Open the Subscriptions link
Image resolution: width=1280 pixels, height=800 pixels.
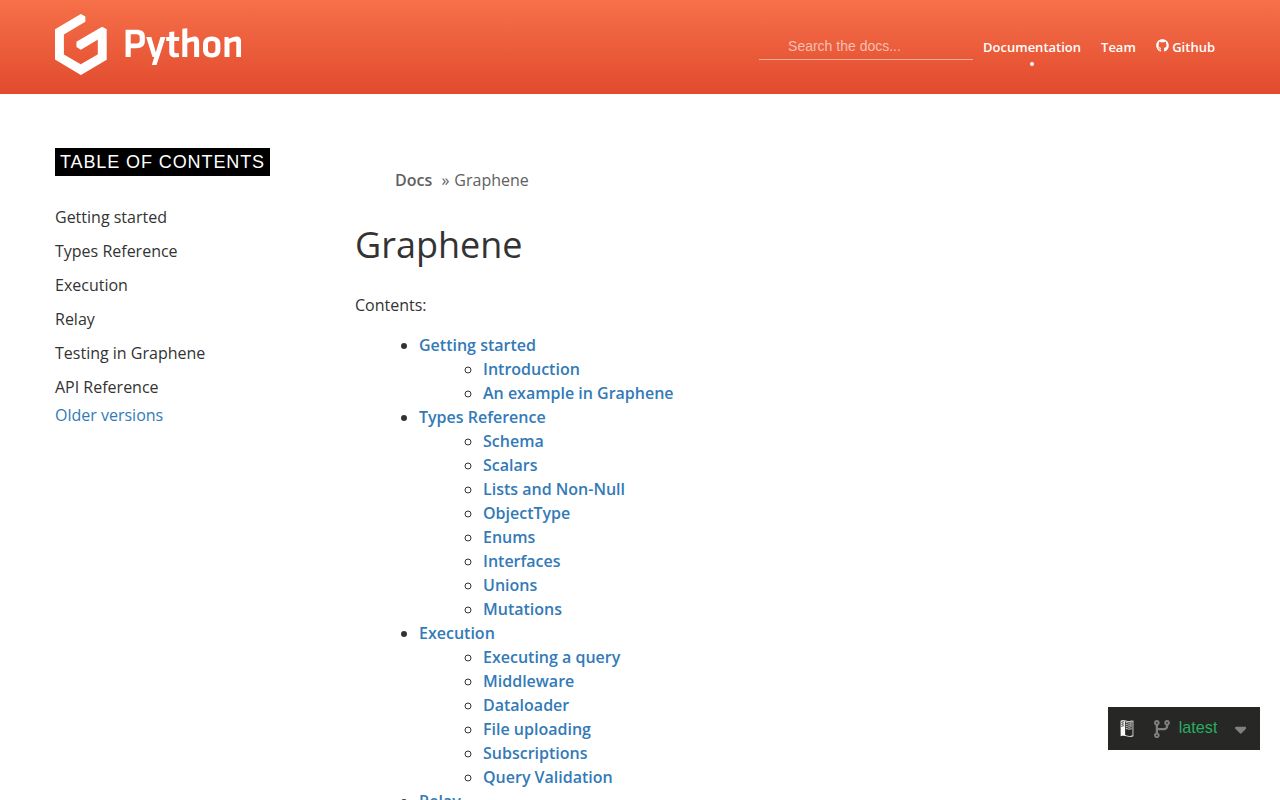click(x=535, y=753)
